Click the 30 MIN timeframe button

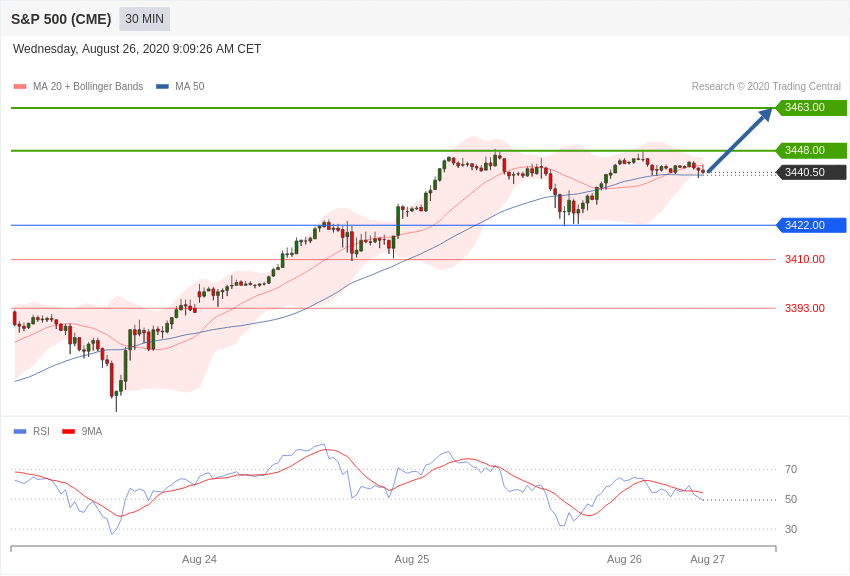click(x=145, y=19)
